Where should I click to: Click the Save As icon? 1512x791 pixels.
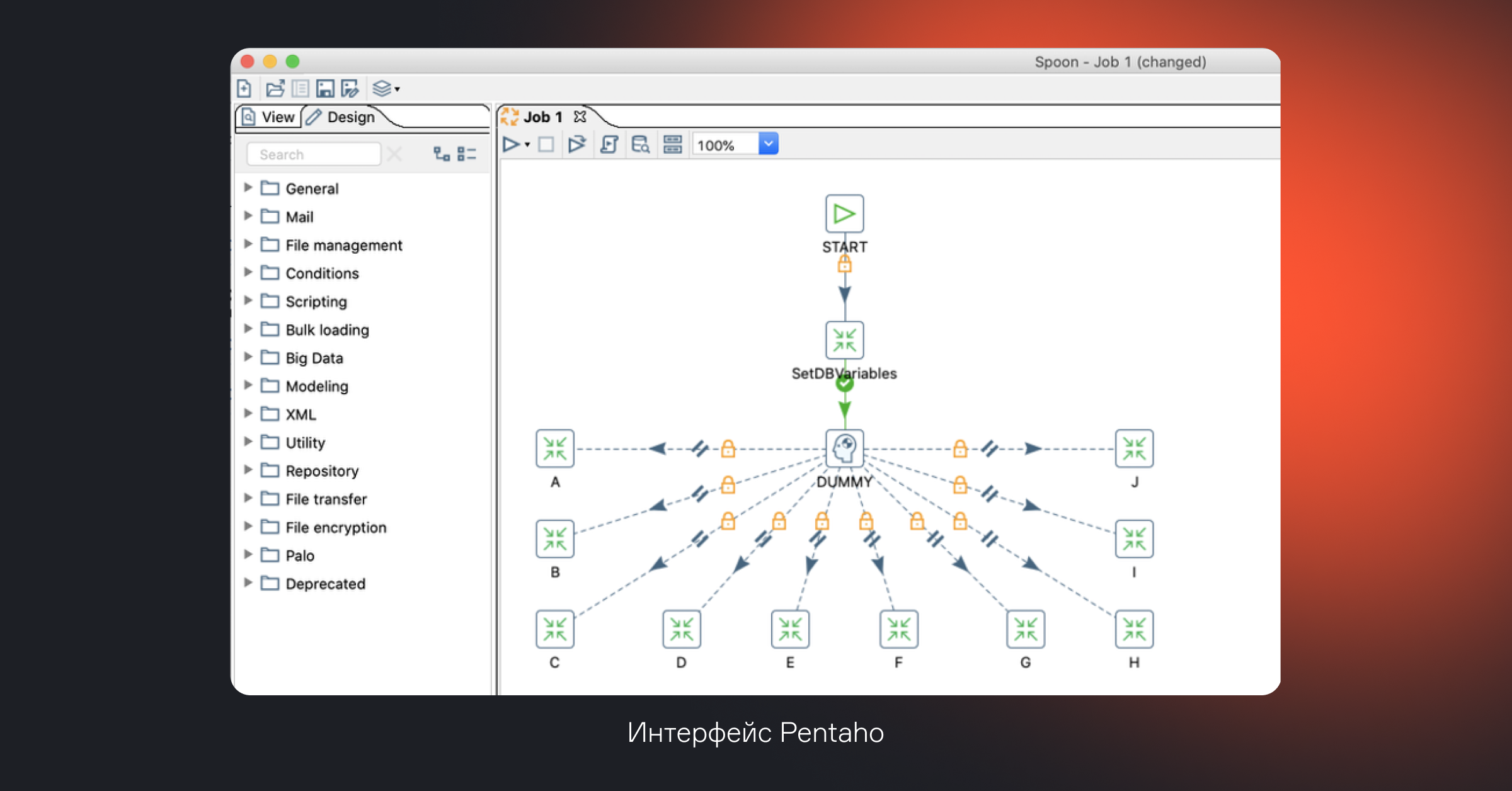[350, 89]
